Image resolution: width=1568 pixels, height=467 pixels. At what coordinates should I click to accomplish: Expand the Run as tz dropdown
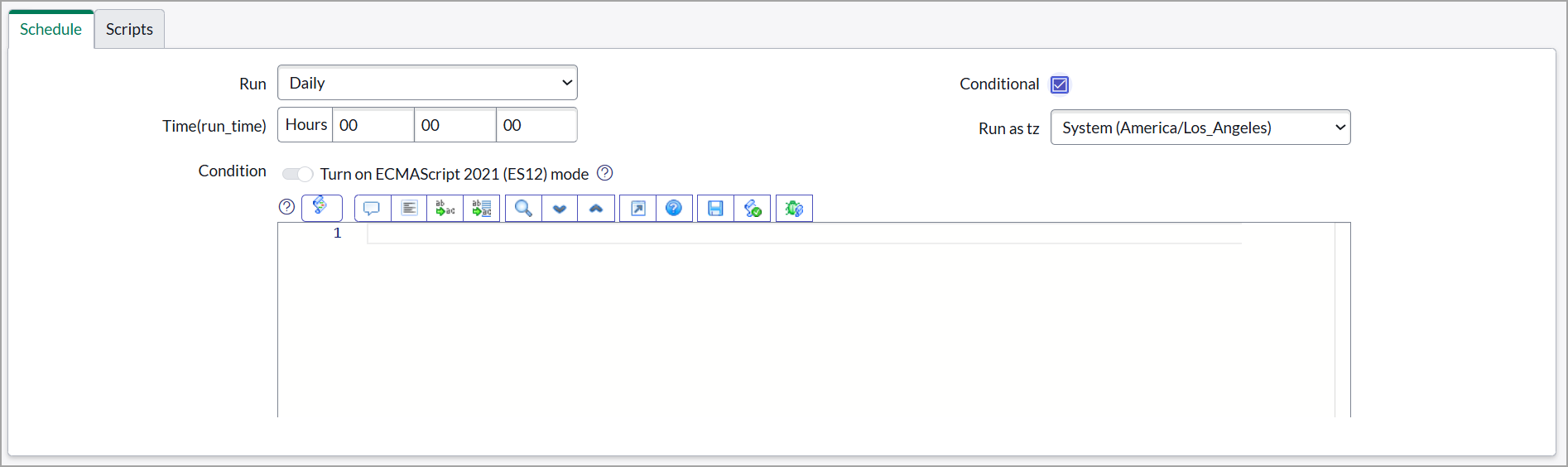(x=1200, y=128)
